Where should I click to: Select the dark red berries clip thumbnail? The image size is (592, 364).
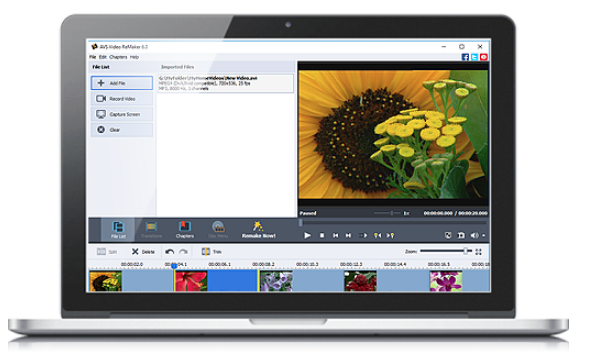[361, 281]
